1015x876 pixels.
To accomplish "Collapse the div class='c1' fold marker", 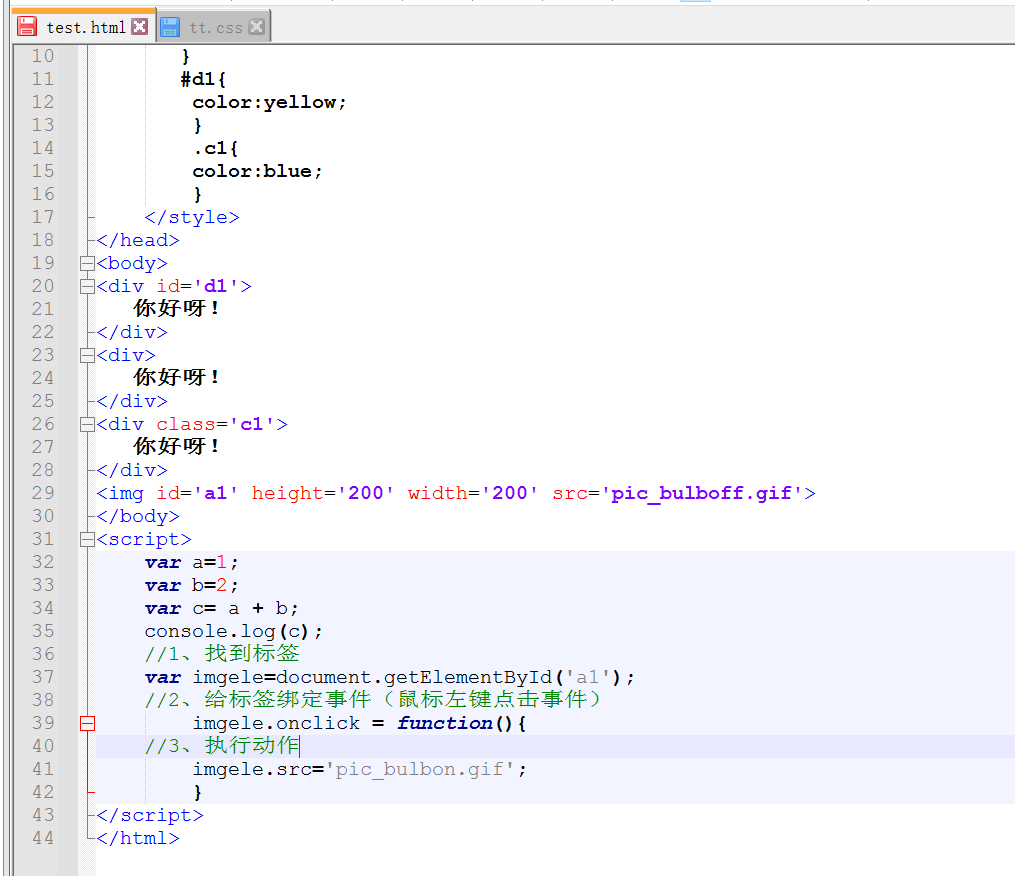I will click(87, 424).
